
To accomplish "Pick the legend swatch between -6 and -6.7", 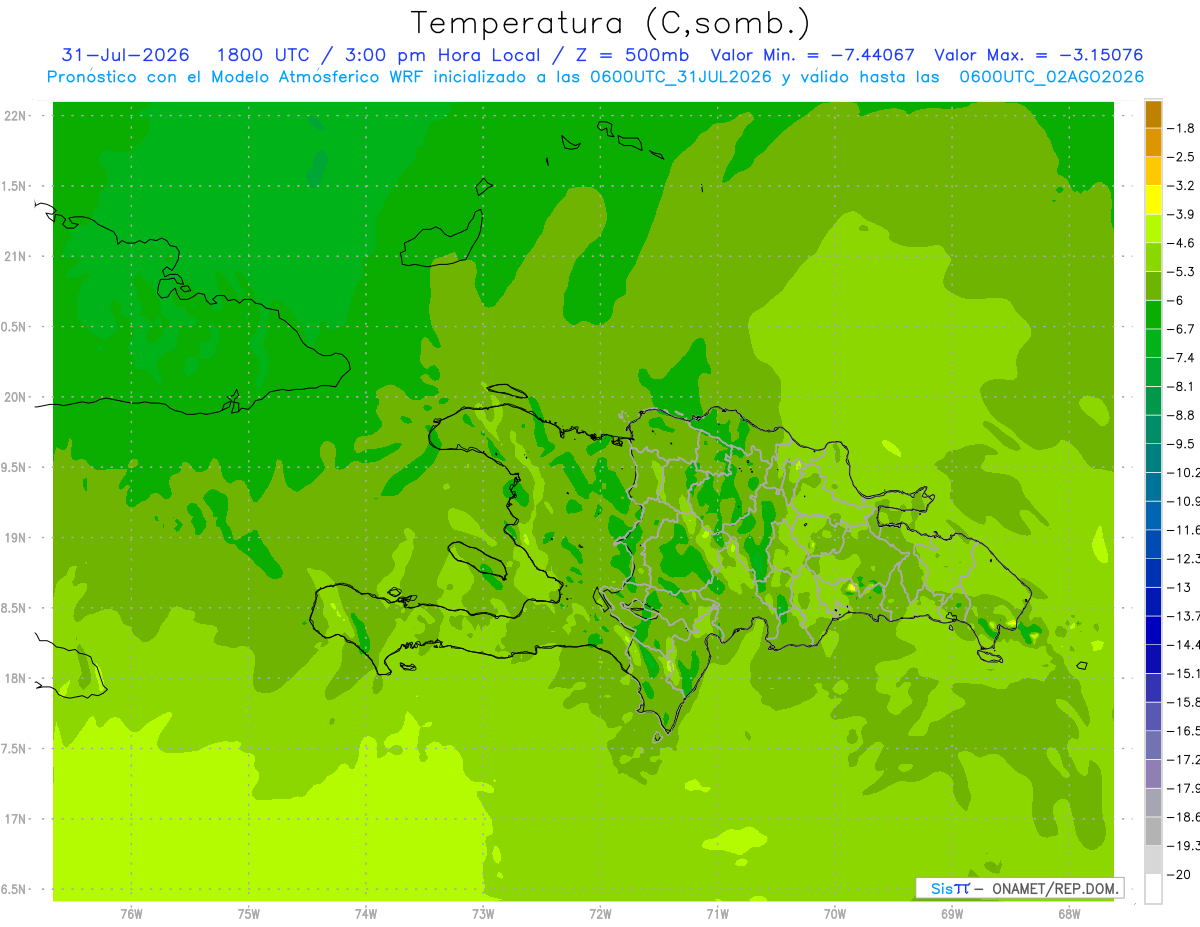I will point(1153,315).
